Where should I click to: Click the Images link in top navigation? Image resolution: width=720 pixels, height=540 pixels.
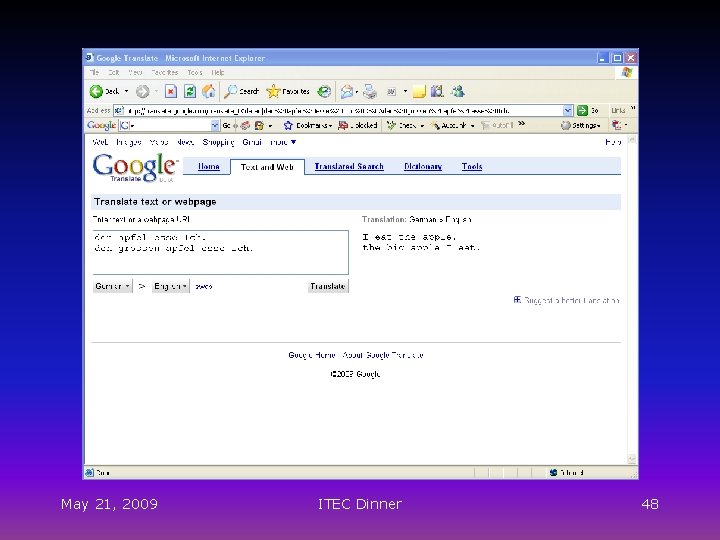point(129,142)
